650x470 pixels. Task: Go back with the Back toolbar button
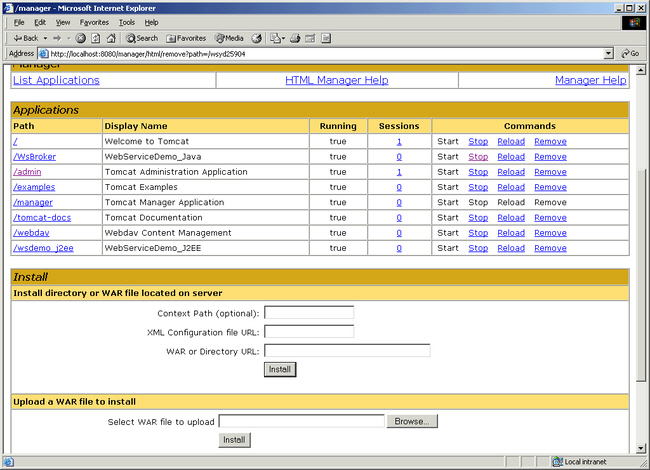point(25,38)
